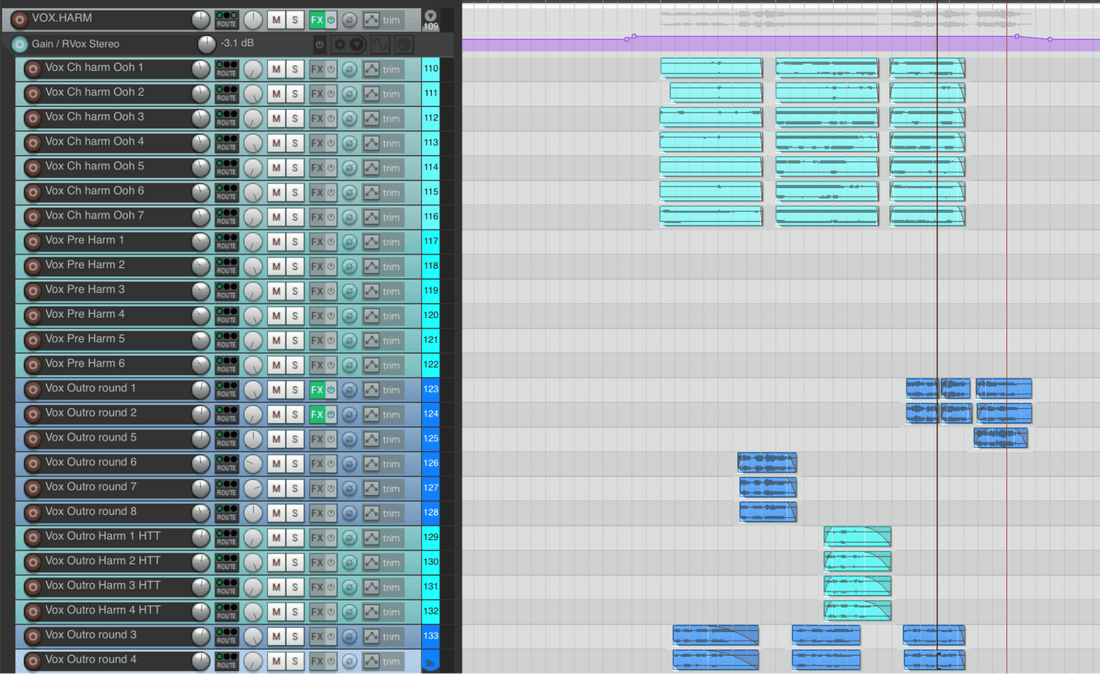Mute Vox Ch harm Ooh 3
Viewport: 1100px width, 674px height.
(x=276, y=119)
